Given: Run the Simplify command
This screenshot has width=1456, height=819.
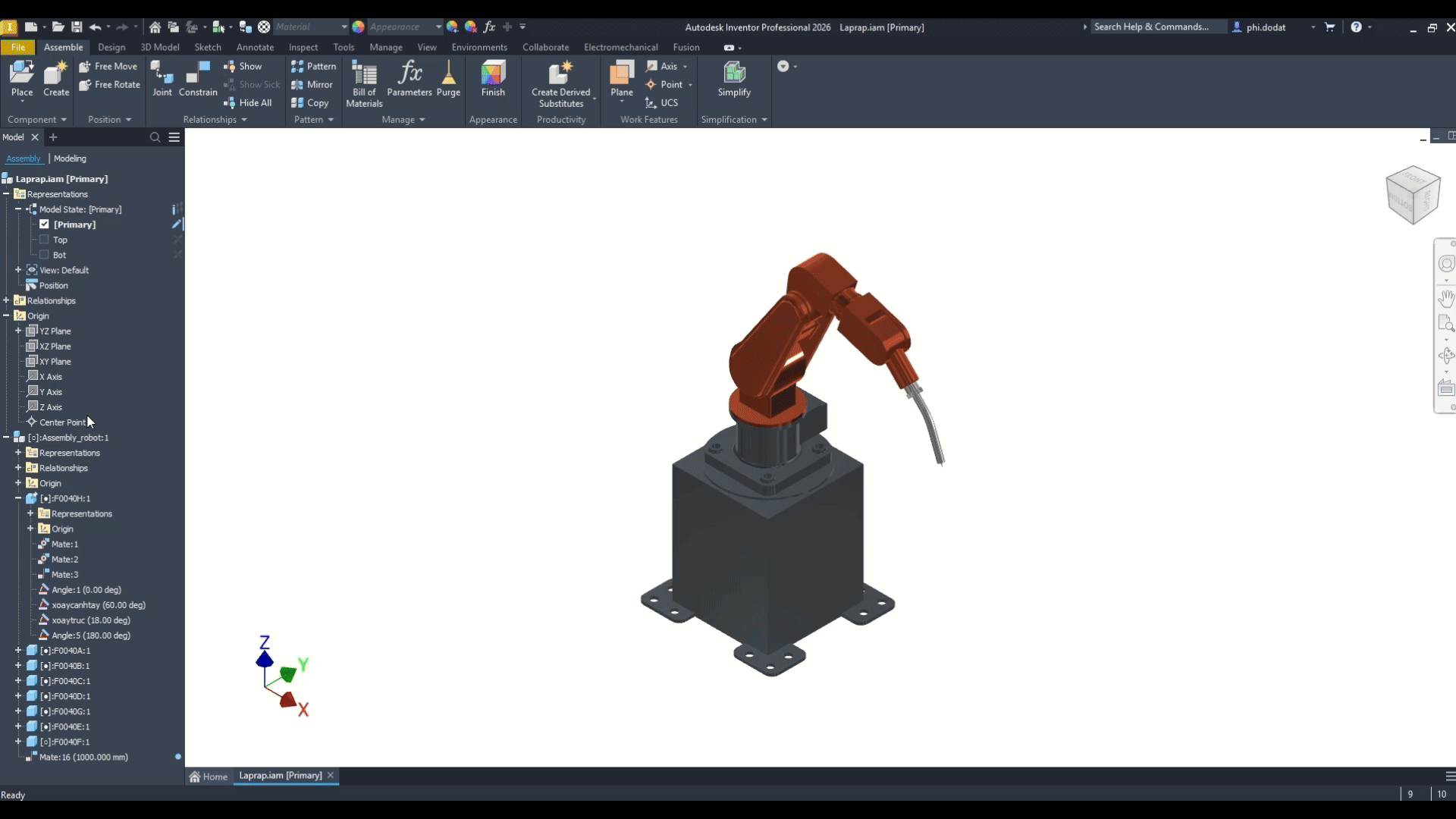Looking at the screenshot, I should click(x=734, y=79).
